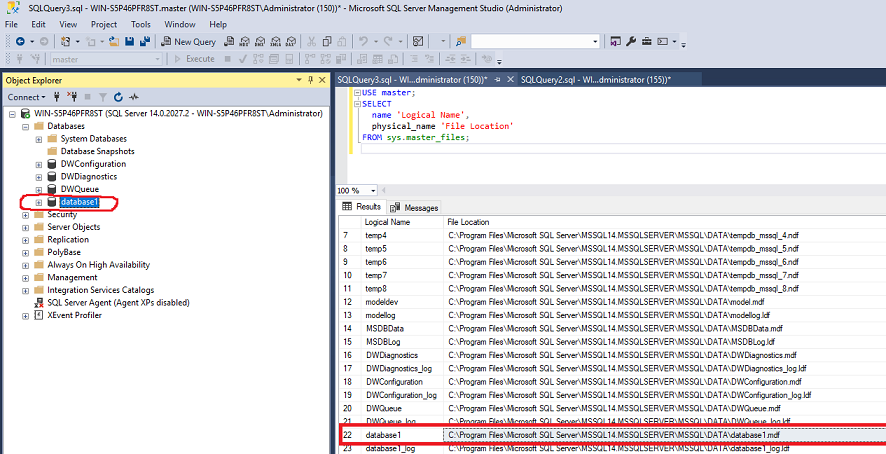Click the Copy icon in toolbar
The image size is (886, 454).
coord(327,41)
